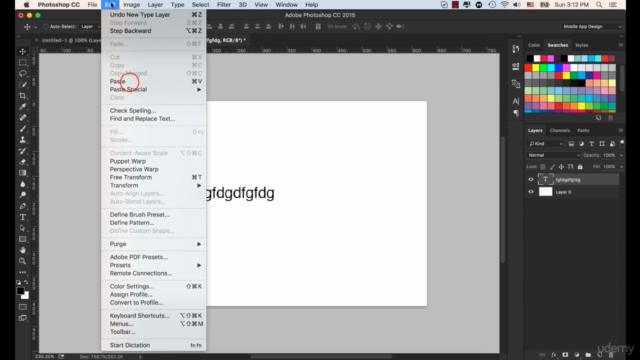Image resolution: width=640 pixels, height=360 pixels.
Task: Toggle the Auto-Select checkbox
Action: 46,27
